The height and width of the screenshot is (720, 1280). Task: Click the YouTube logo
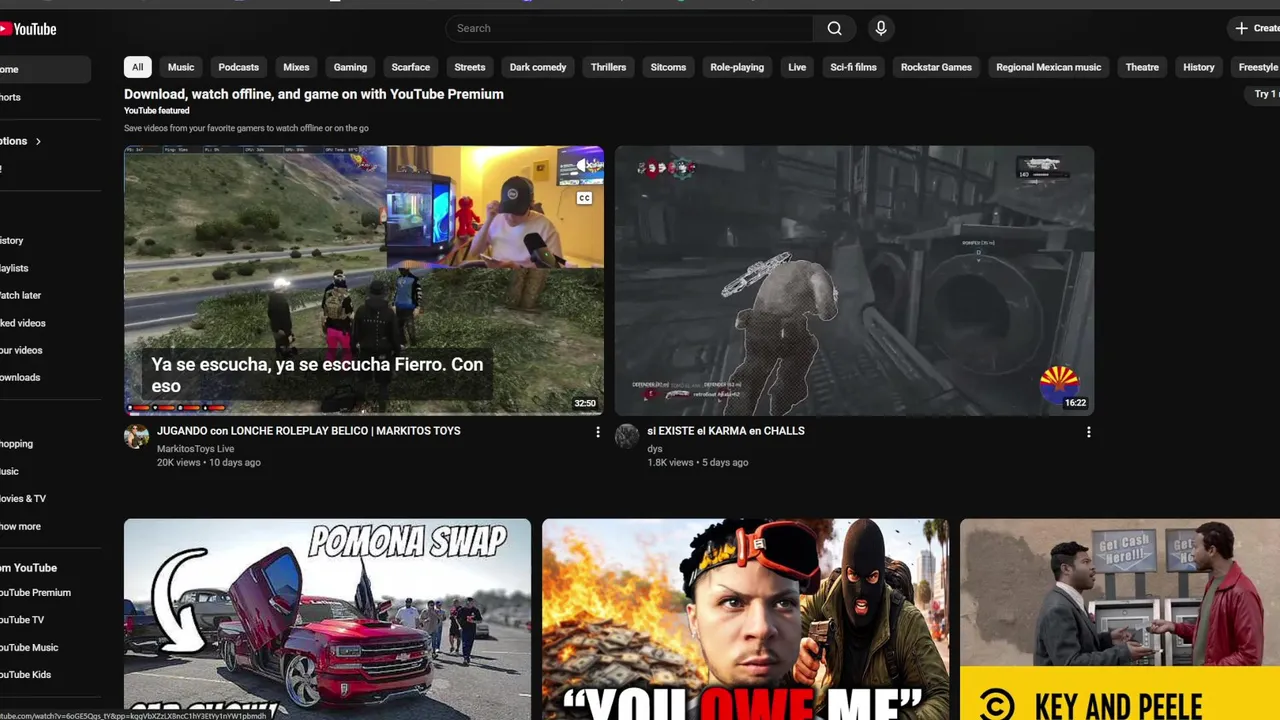pos(28,29)
